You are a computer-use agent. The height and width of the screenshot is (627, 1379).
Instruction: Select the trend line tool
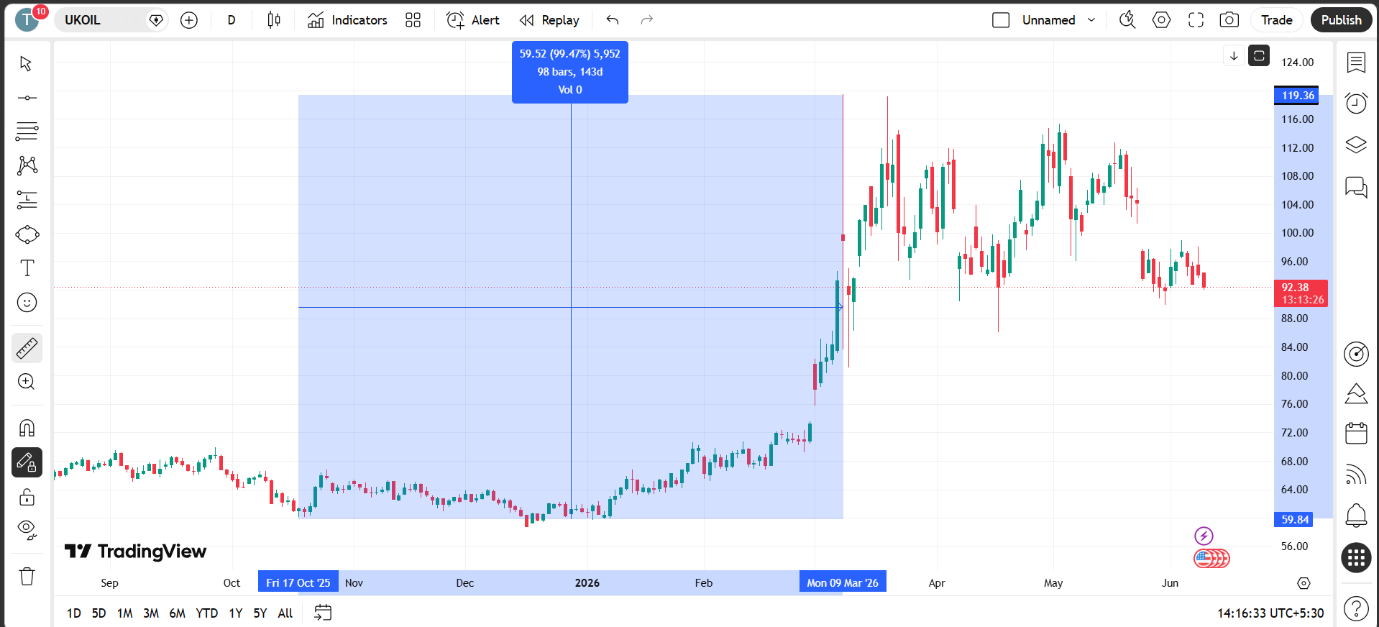coord(27,98)
